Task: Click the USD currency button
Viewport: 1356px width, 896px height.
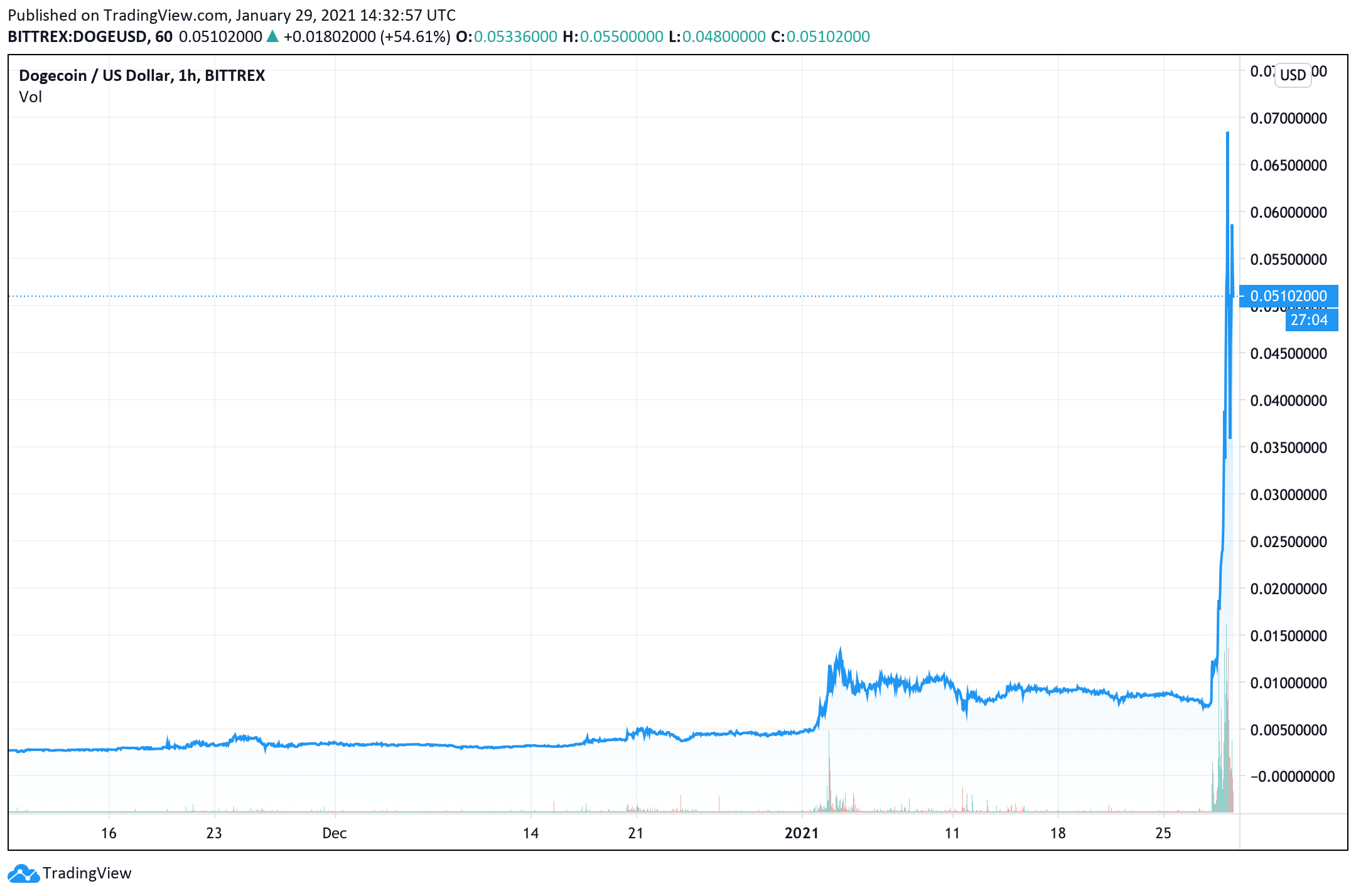Action: click(1293, 75)
